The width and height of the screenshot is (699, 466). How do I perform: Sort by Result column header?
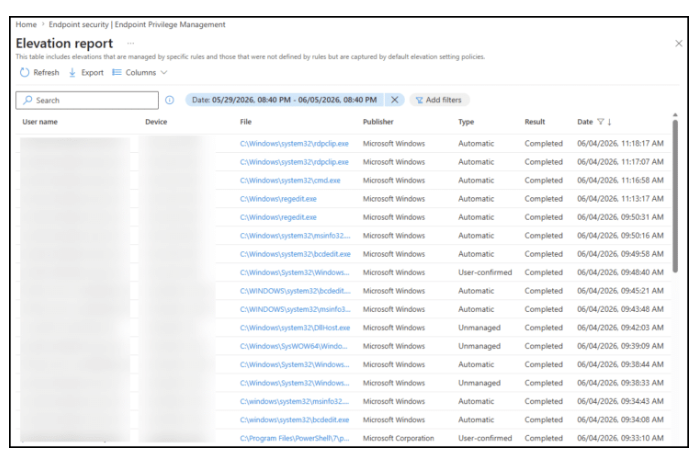pos(535,122)
